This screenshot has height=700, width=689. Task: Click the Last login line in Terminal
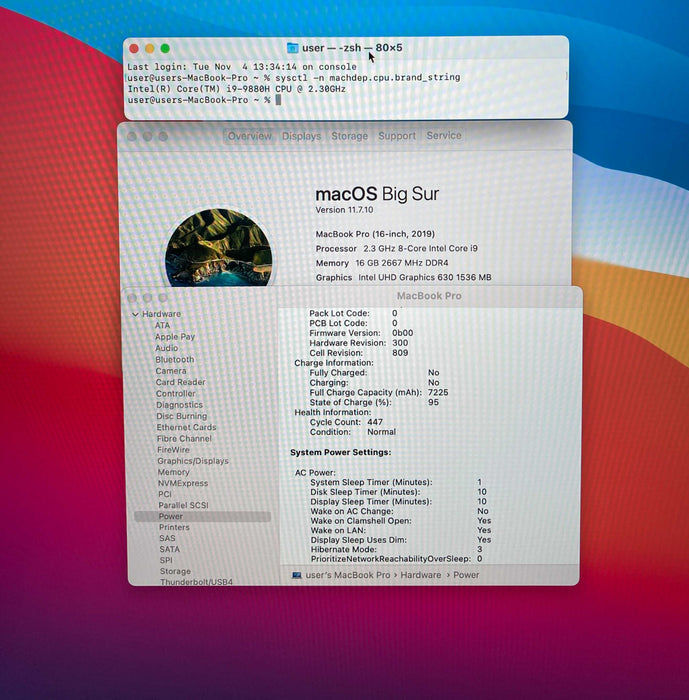tap(242, 67)
